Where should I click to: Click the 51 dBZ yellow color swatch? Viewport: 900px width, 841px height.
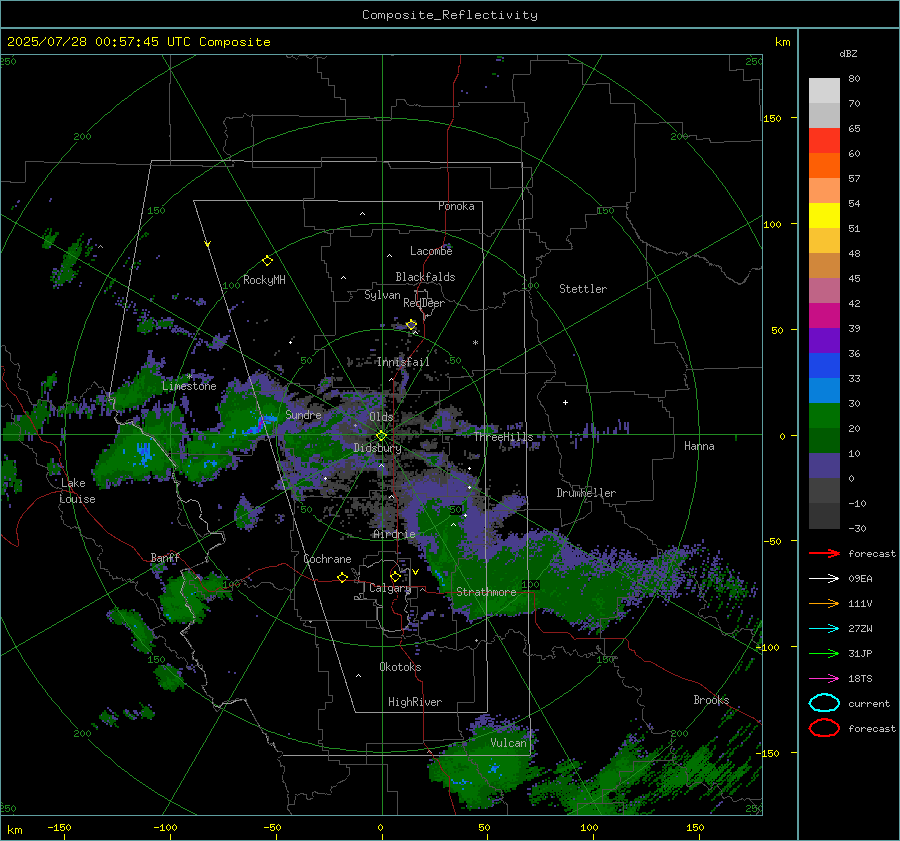[x=824, y=215]
